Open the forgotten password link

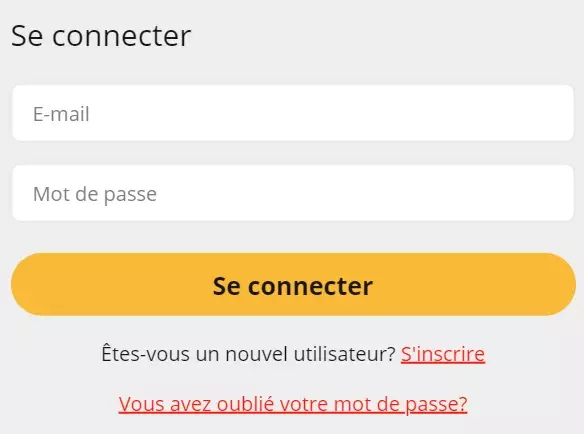point(293,404)
